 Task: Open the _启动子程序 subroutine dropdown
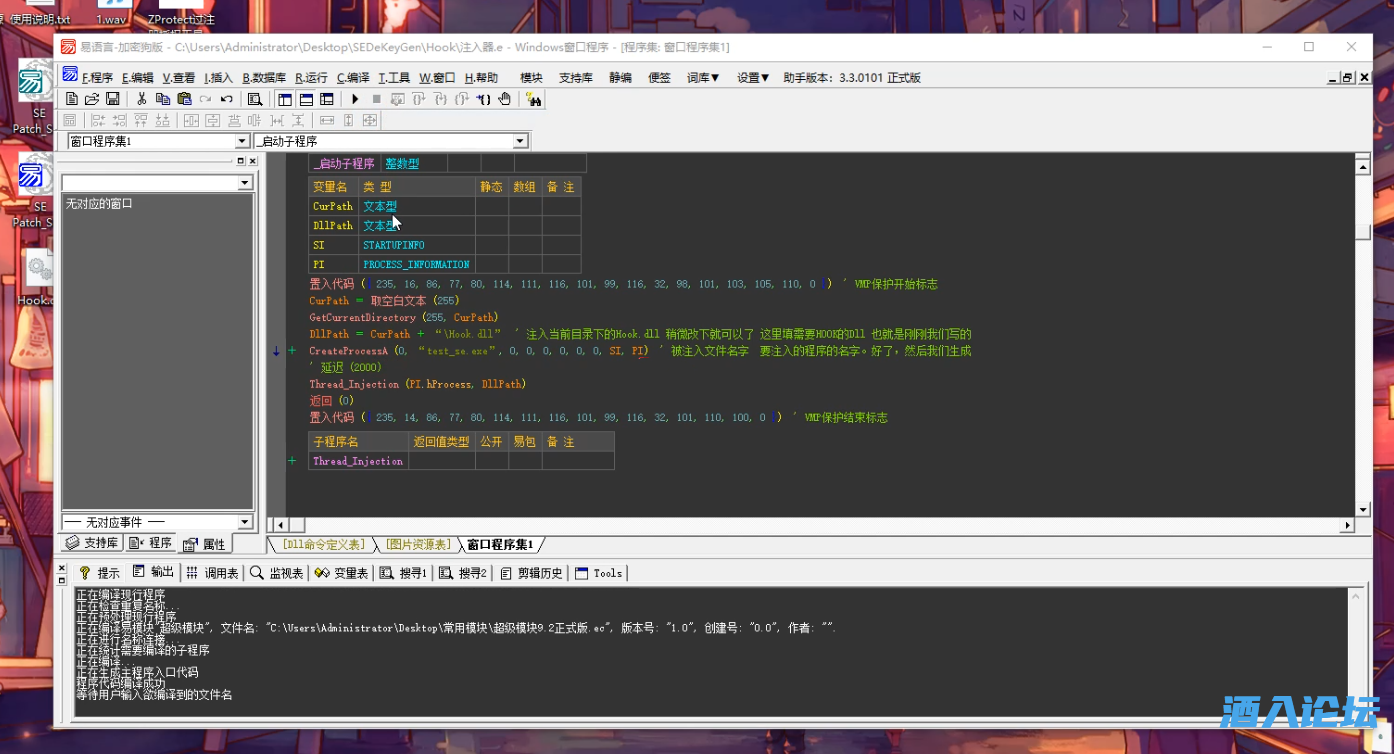[520, 142]
